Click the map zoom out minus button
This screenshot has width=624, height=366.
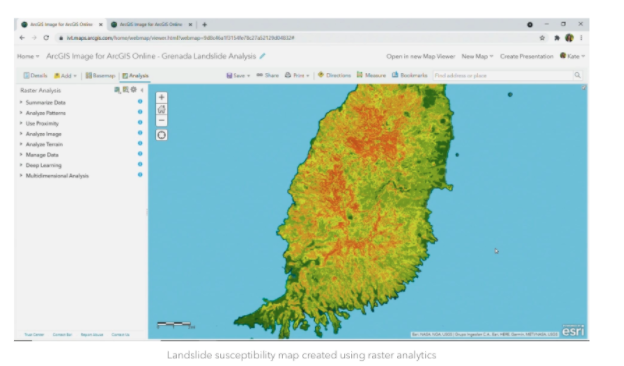[161, 121]
